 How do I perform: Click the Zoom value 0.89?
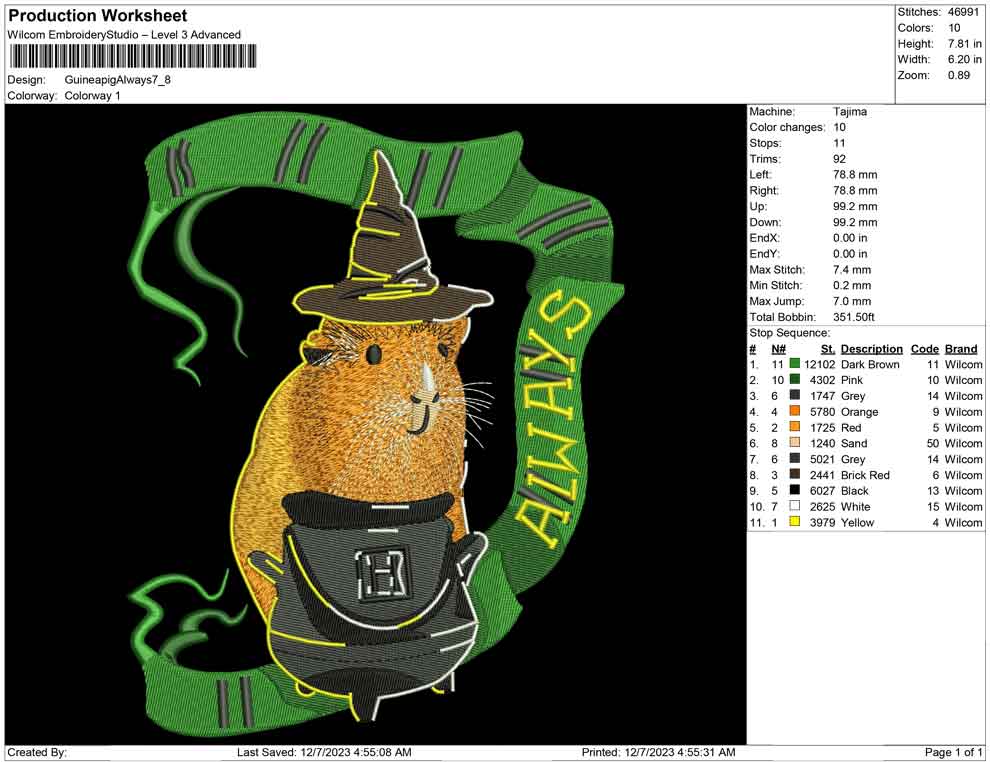click(958, 75)
